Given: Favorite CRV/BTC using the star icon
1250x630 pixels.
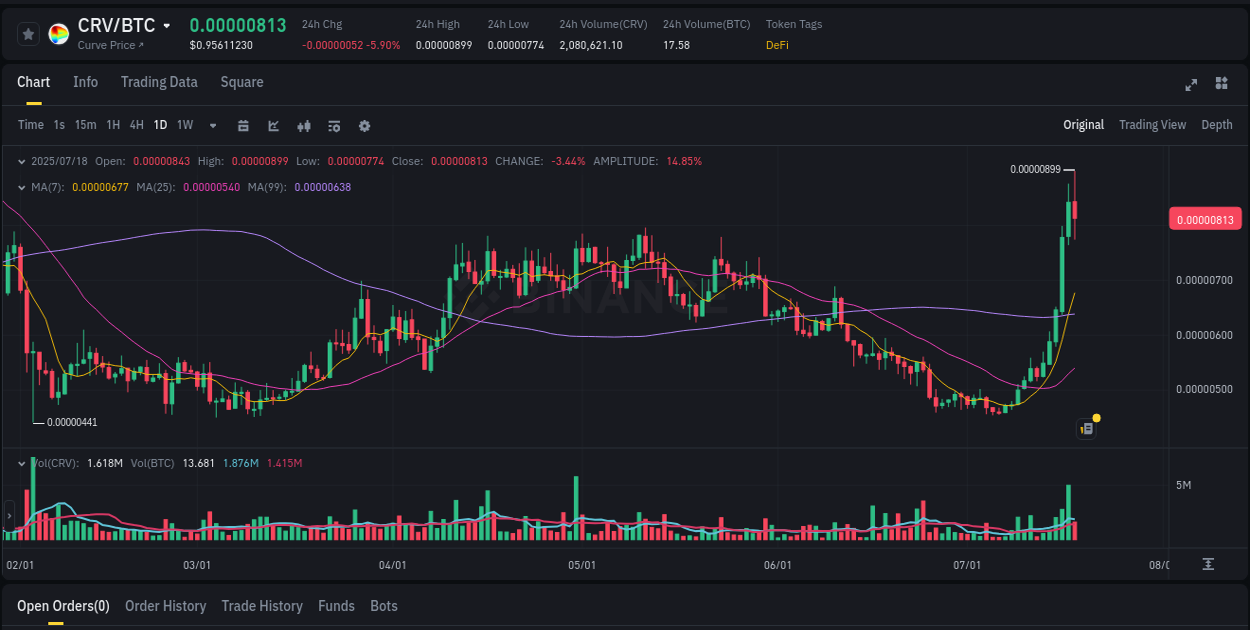Looking at the screenshot, I should click(28, 33).
